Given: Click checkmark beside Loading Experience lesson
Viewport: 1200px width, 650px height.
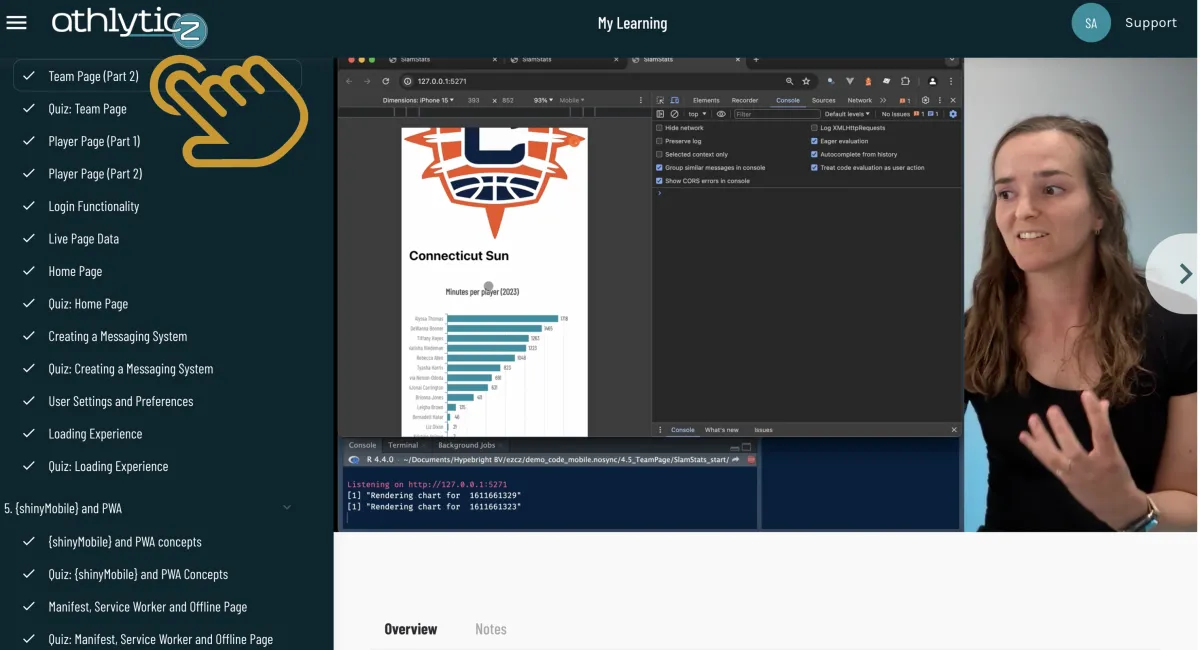Looking at the screenshot, I should coord(29,434).
